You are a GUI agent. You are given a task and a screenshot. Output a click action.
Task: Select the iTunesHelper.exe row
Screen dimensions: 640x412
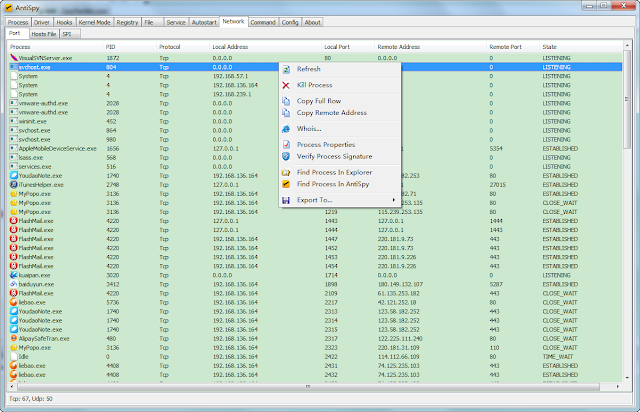pyautogui.click(x=315, y=185)
